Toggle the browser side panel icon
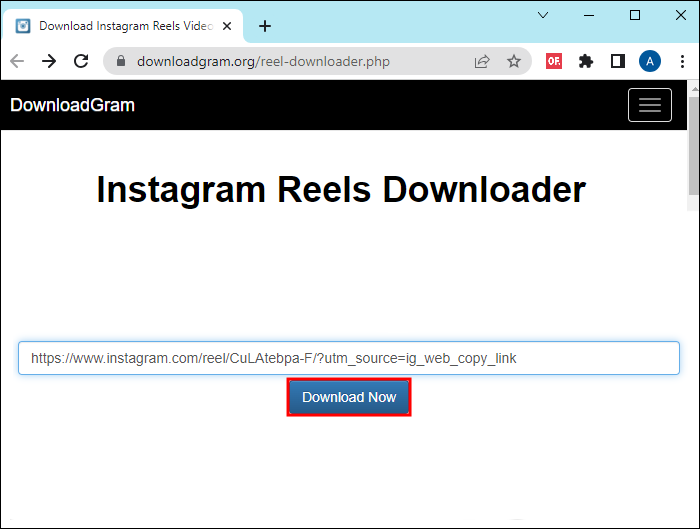Viewport: 700px width, 529px height. (x=618, y=61)
